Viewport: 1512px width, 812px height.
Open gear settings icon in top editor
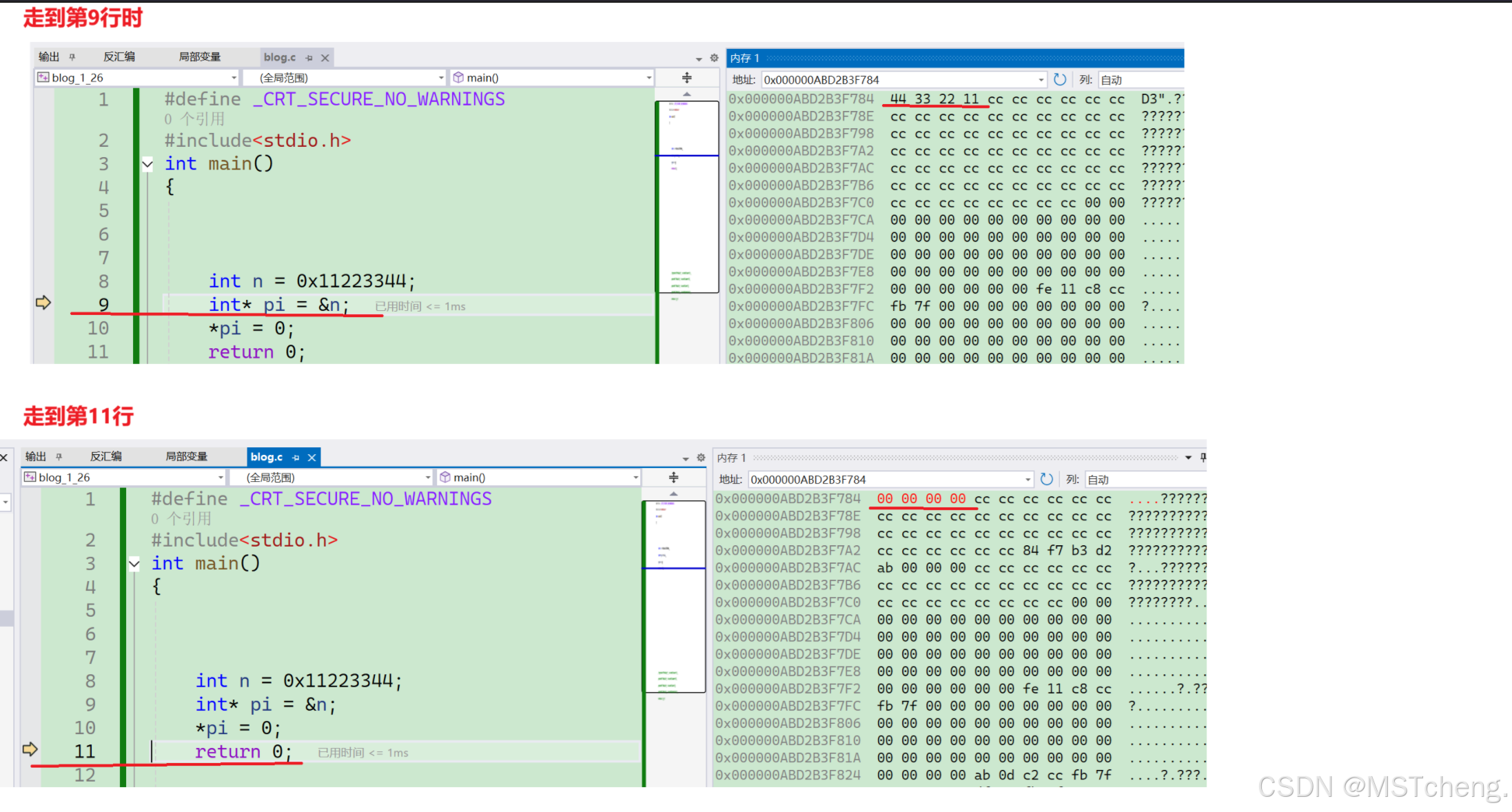pyautogui.click(x=714, y=58)
